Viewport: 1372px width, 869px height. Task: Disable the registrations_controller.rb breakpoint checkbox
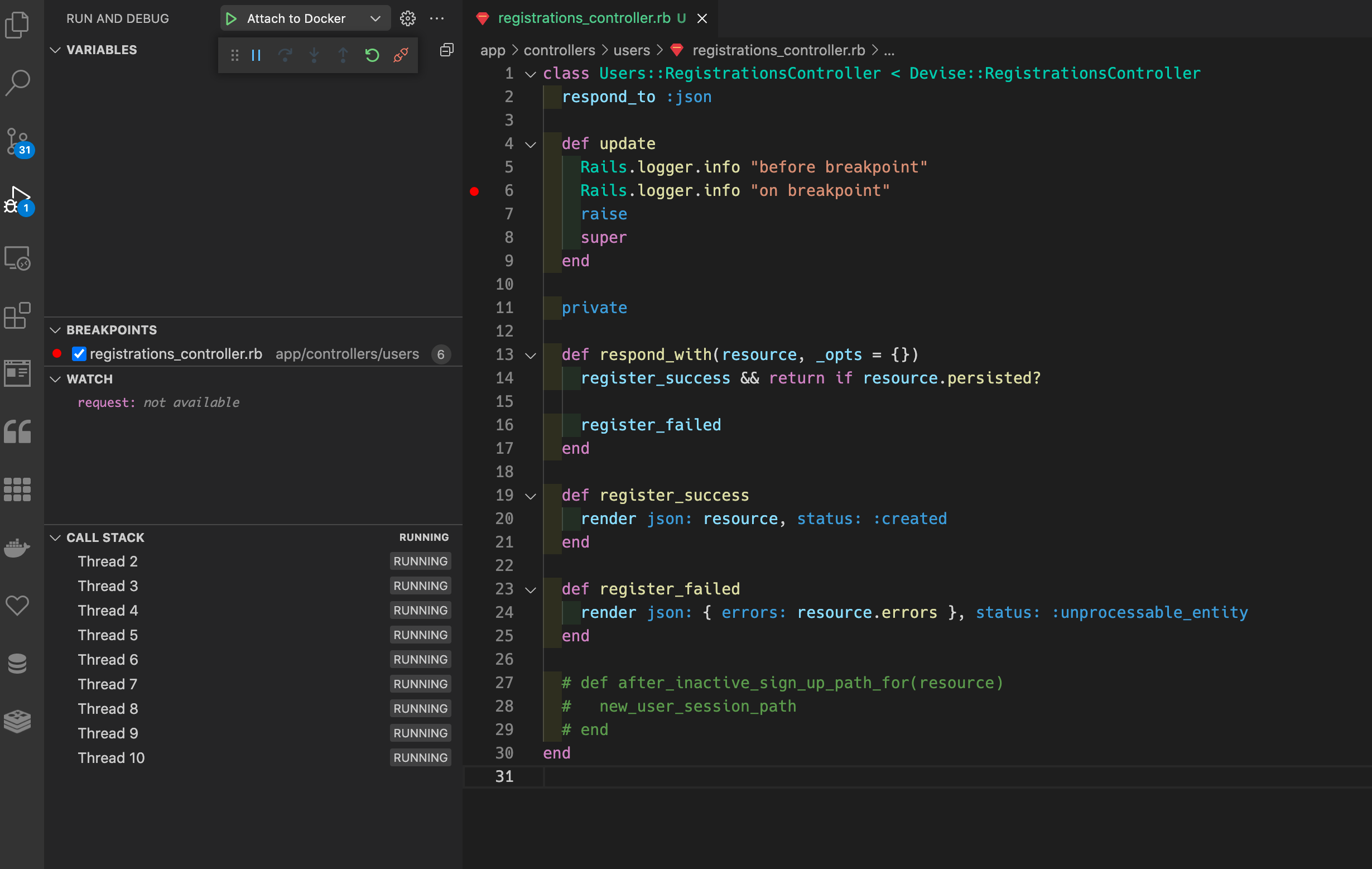click(x=79, y=353)
